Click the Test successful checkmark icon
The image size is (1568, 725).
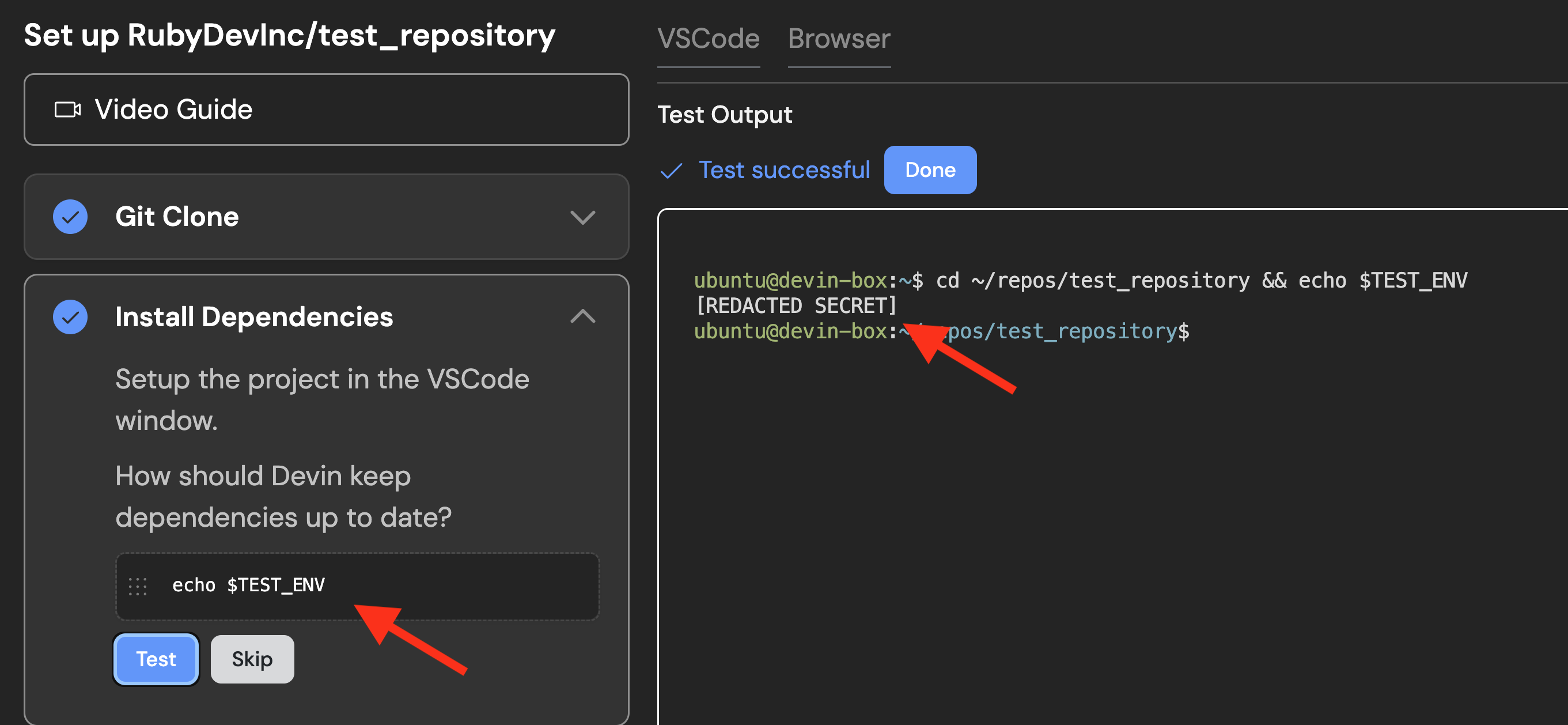(671, 171)
